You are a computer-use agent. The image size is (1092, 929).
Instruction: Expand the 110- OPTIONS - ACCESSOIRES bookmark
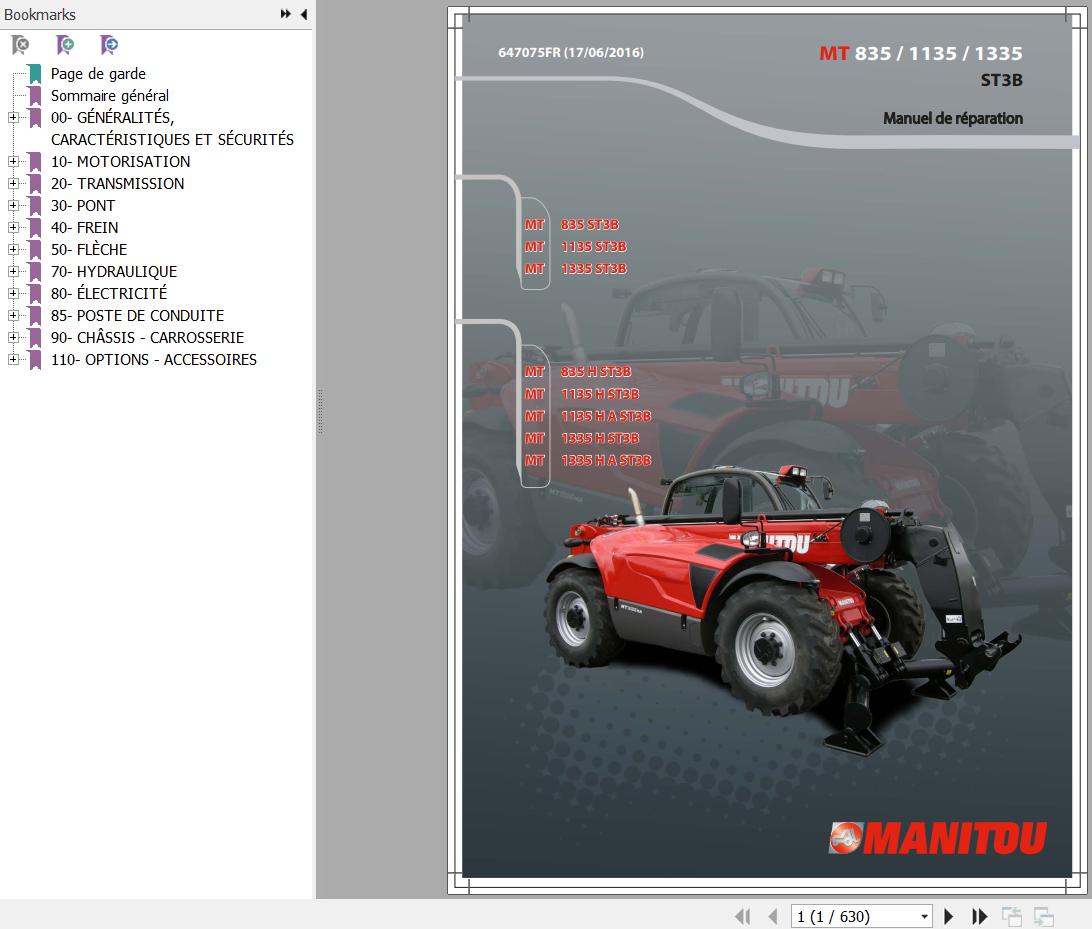pyautogui.click(x=13, y=359)
